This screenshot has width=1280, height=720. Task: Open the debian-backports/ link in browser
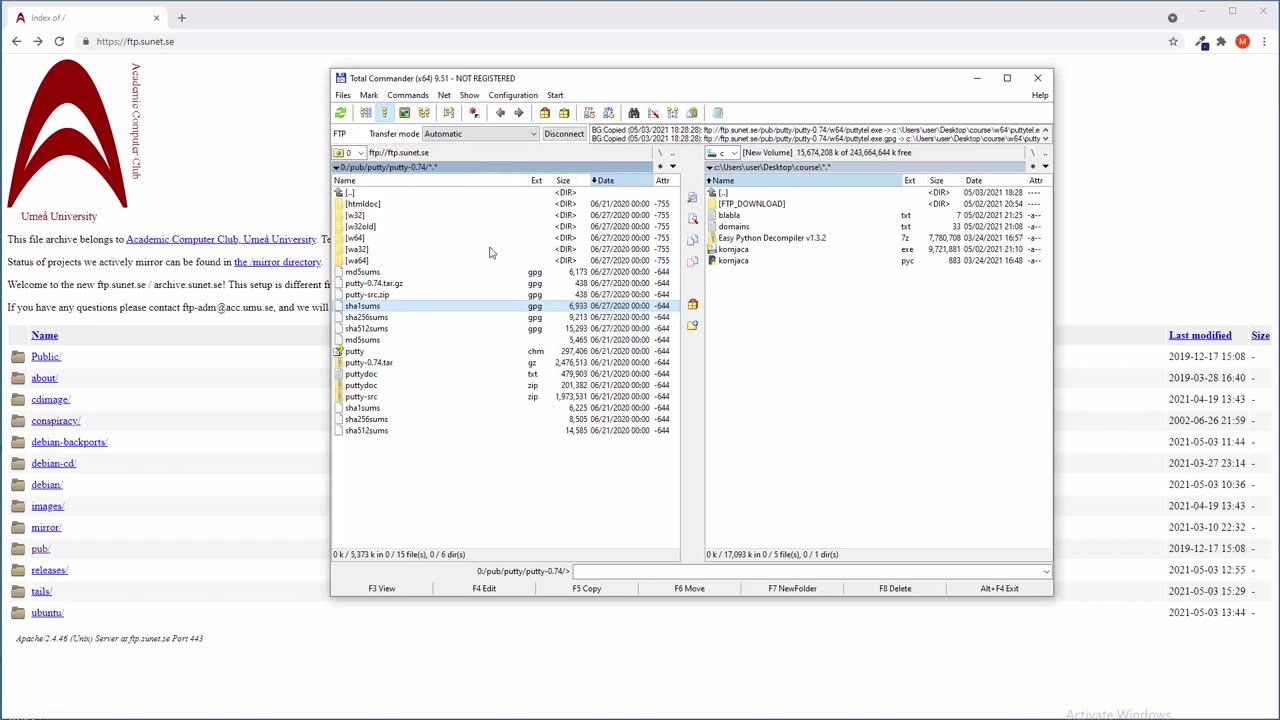tap(69, 442)
